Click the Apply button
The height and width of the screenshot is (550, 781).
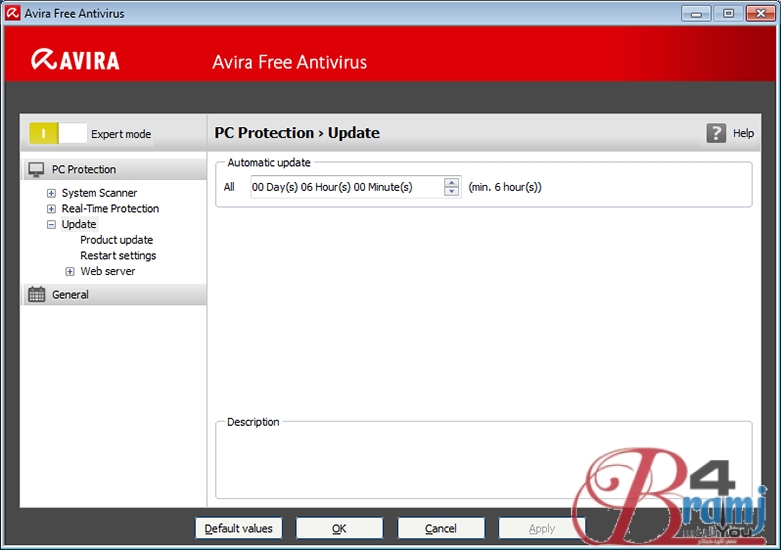pyautogui.click(x=542, y=528)
